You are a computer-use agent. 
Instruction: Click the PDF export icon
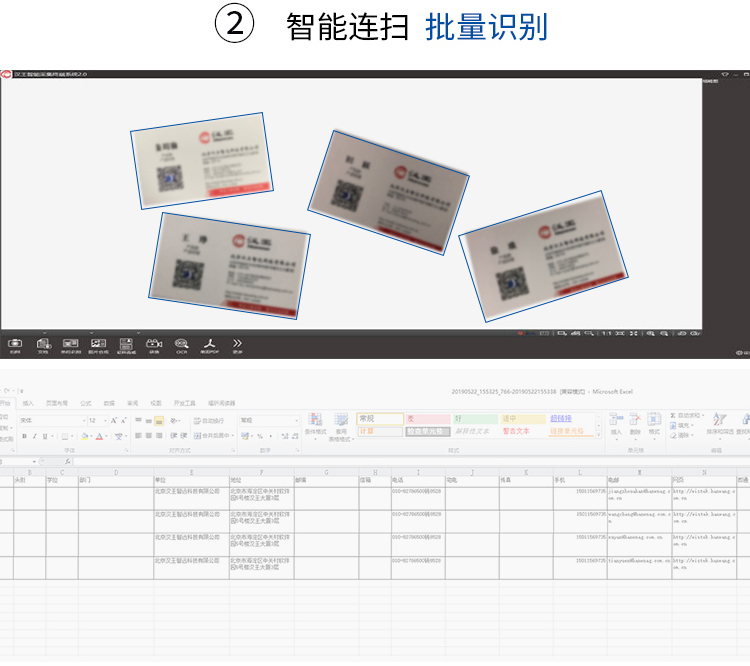pyautogui.click(x=210, y=344)
